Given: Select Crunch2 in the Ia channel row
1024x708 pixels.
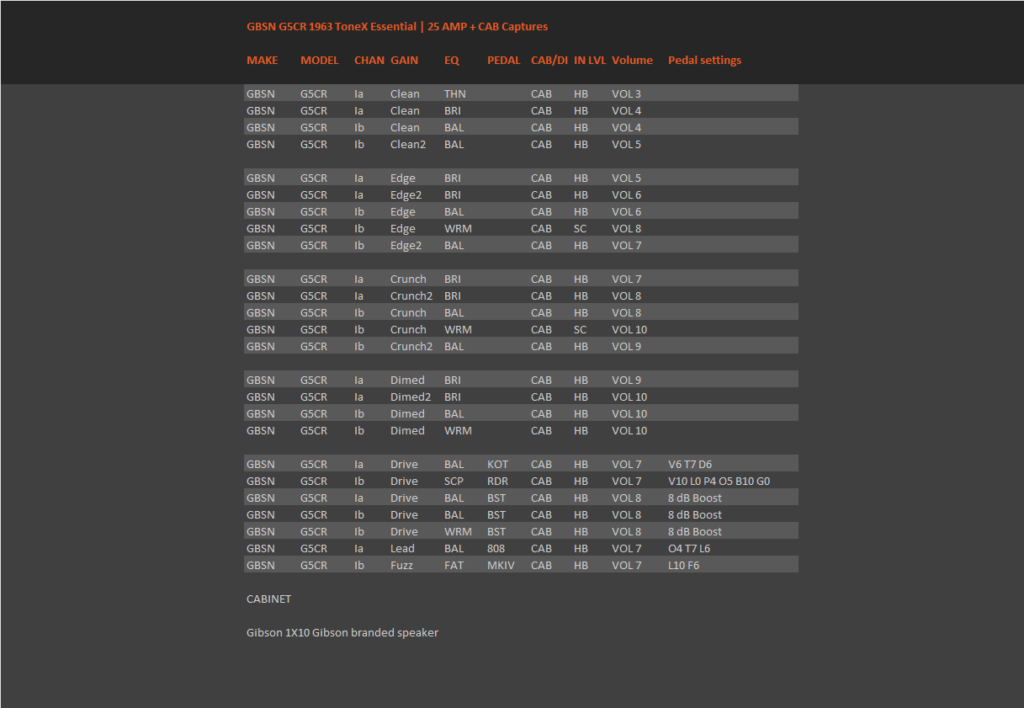Looking at the screenshot, I should (411, 296).
